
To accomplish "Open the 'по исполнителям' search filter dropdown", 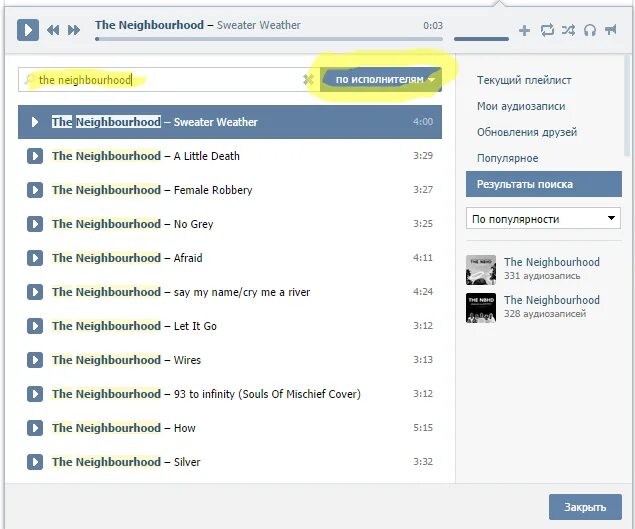I will click(x=381, y=79).
